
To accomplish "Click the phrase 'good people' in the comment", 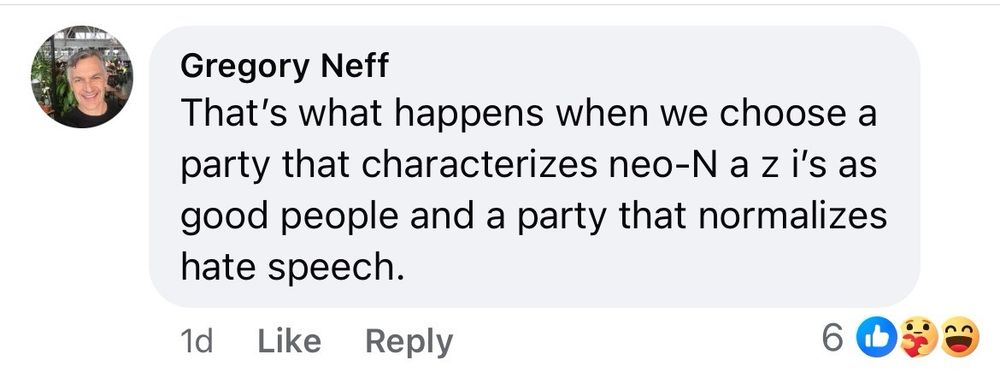I will [x=290, y=217].
